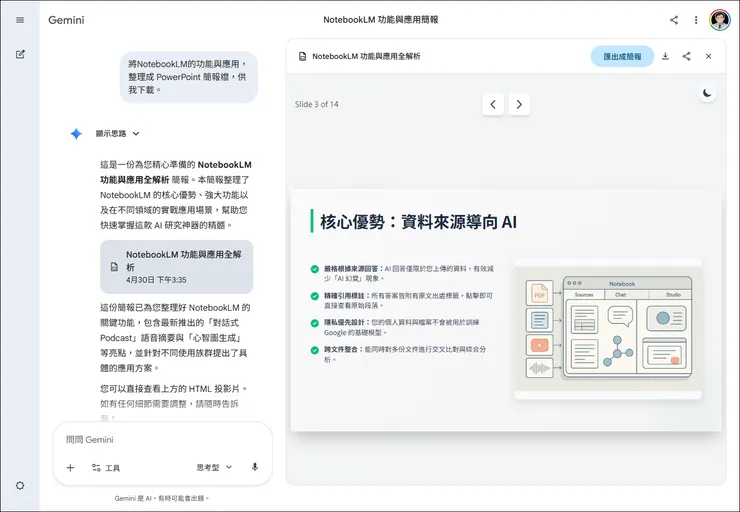Click the conversation title NotebookLM 功能與應用簡報
Screen dimensions: 740x512
point(381,20)
